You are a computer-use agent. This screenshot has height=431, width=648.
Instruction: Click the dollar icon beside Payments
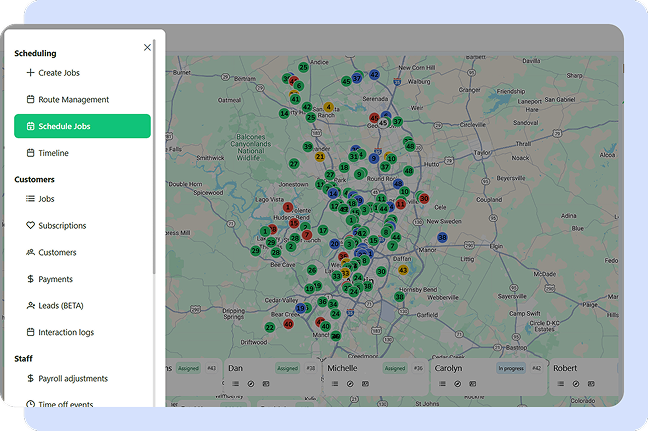click(30, 279)
